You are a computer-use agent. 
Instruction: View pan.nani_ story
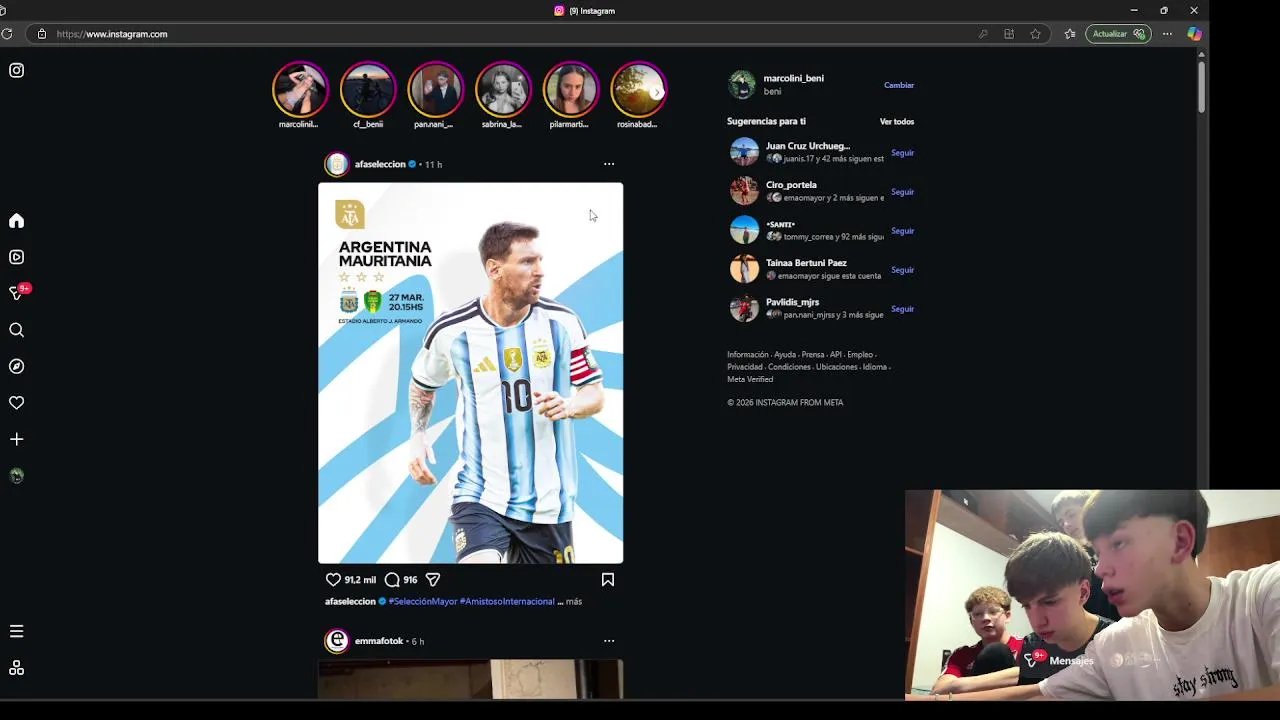point(435,90)
